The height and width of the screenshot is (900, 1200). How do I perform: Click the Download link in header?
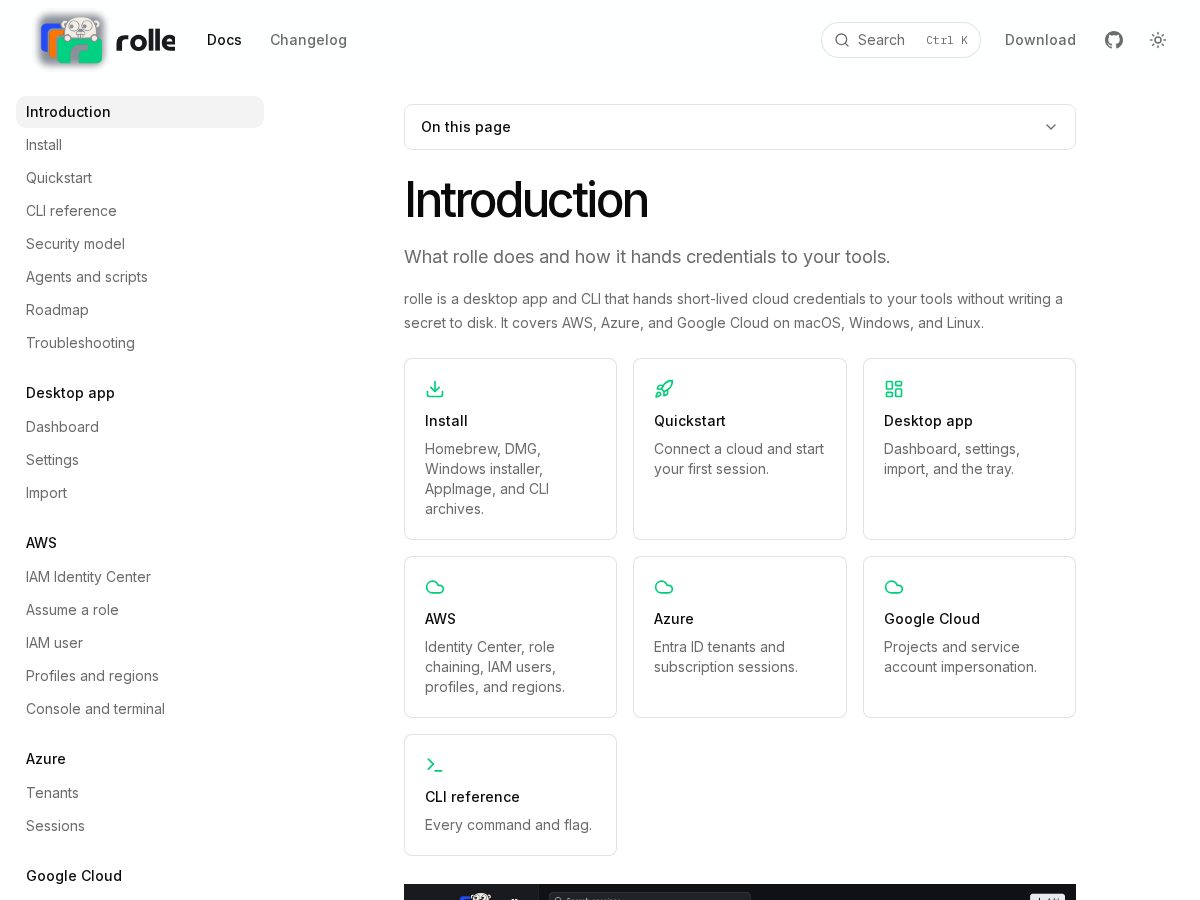[x=1040, y=40]
